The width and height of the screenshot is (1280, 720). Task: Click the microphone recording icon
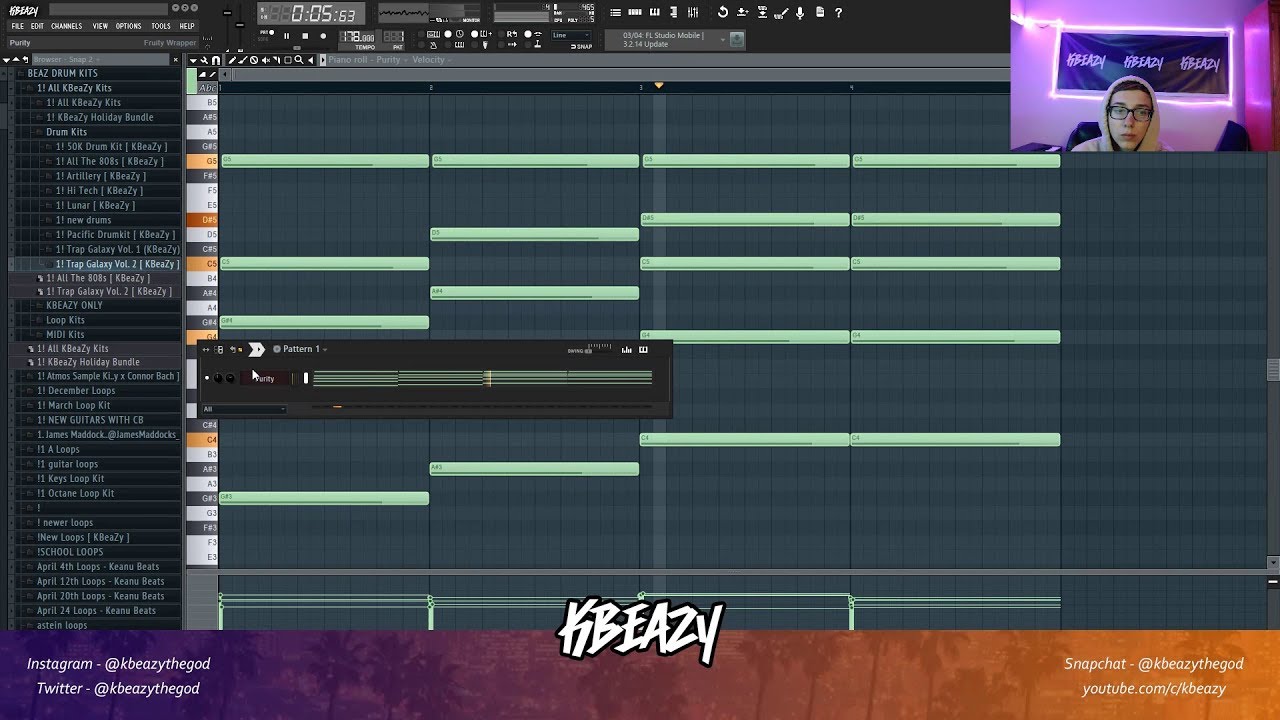800,12
